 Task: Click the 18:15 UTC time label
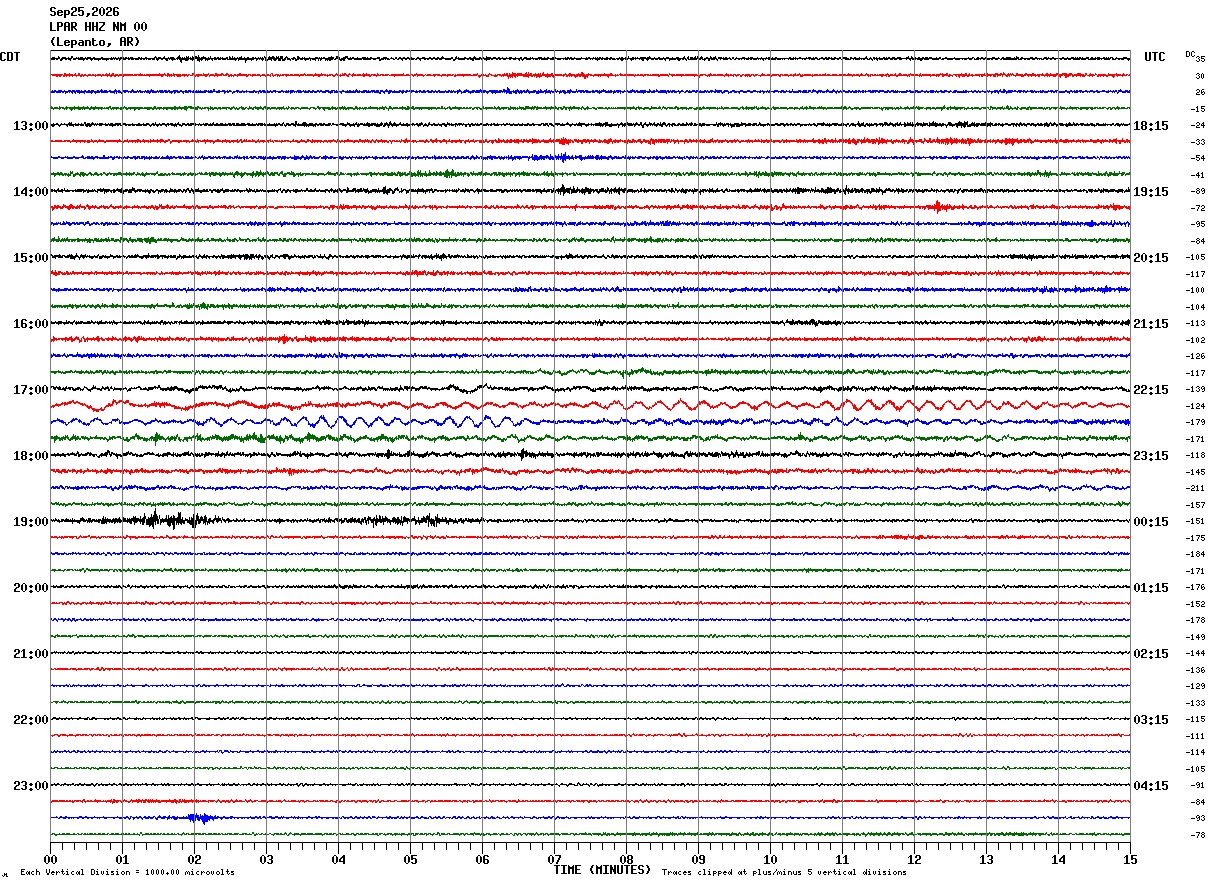(x=1150, y=126)
